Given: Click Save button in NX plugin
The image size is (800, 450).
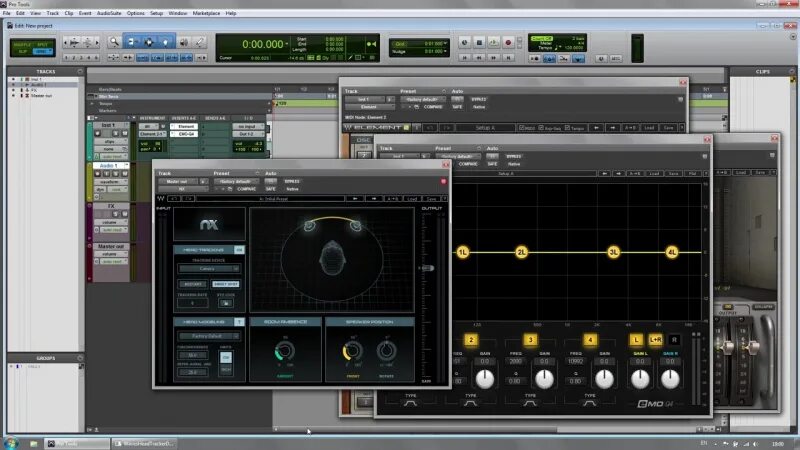Looking at the screenshot, I should pyautogui.click(x=432, y=198).
